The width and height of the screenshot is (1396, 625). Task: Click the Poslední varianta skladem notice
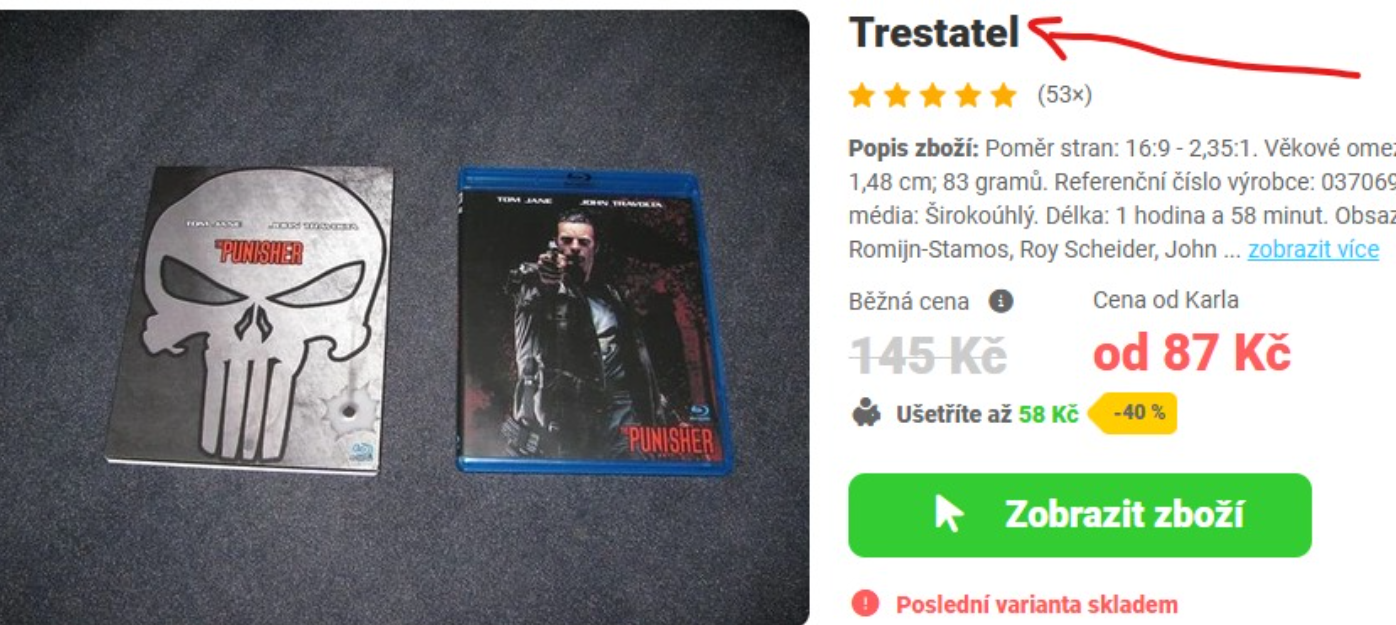coord(1036,604)
